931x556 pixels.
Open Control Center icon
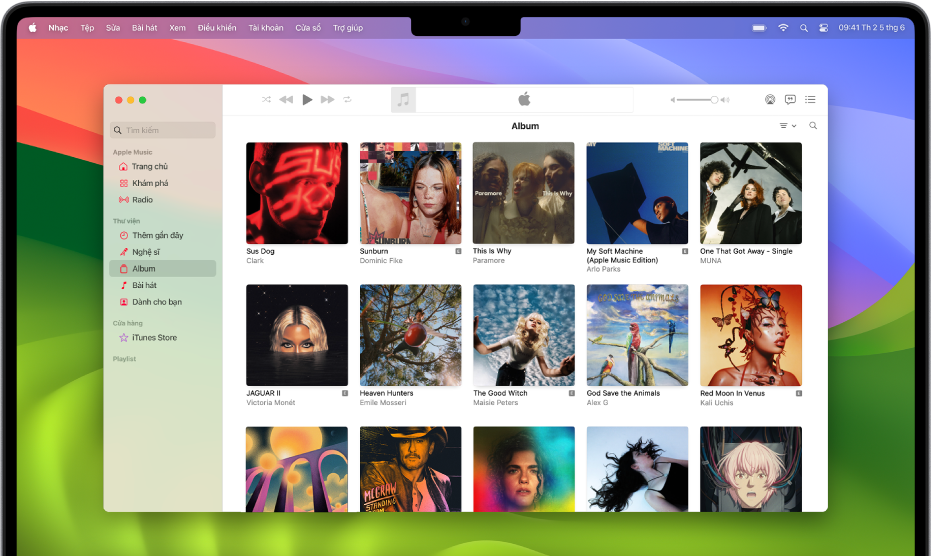(x=824, y=28)
